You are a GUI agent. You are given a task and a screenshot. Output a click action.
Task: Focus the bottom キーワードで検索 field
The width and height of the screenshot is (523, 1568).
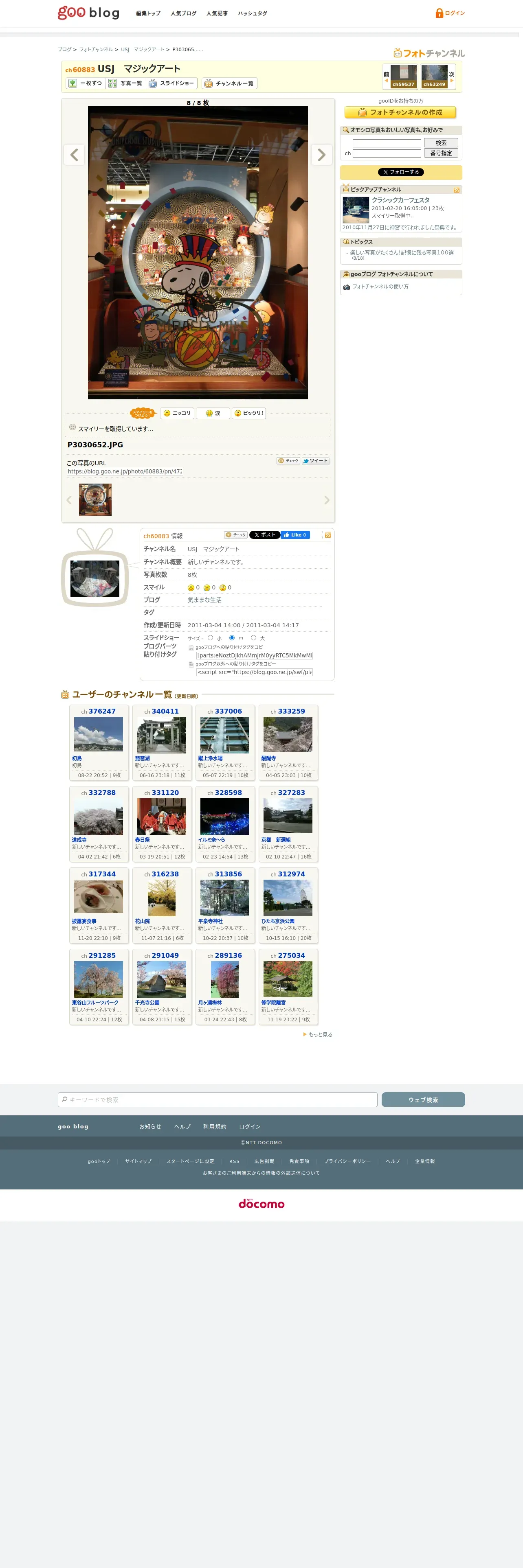pyautogui.click(x=218, y=1100)
